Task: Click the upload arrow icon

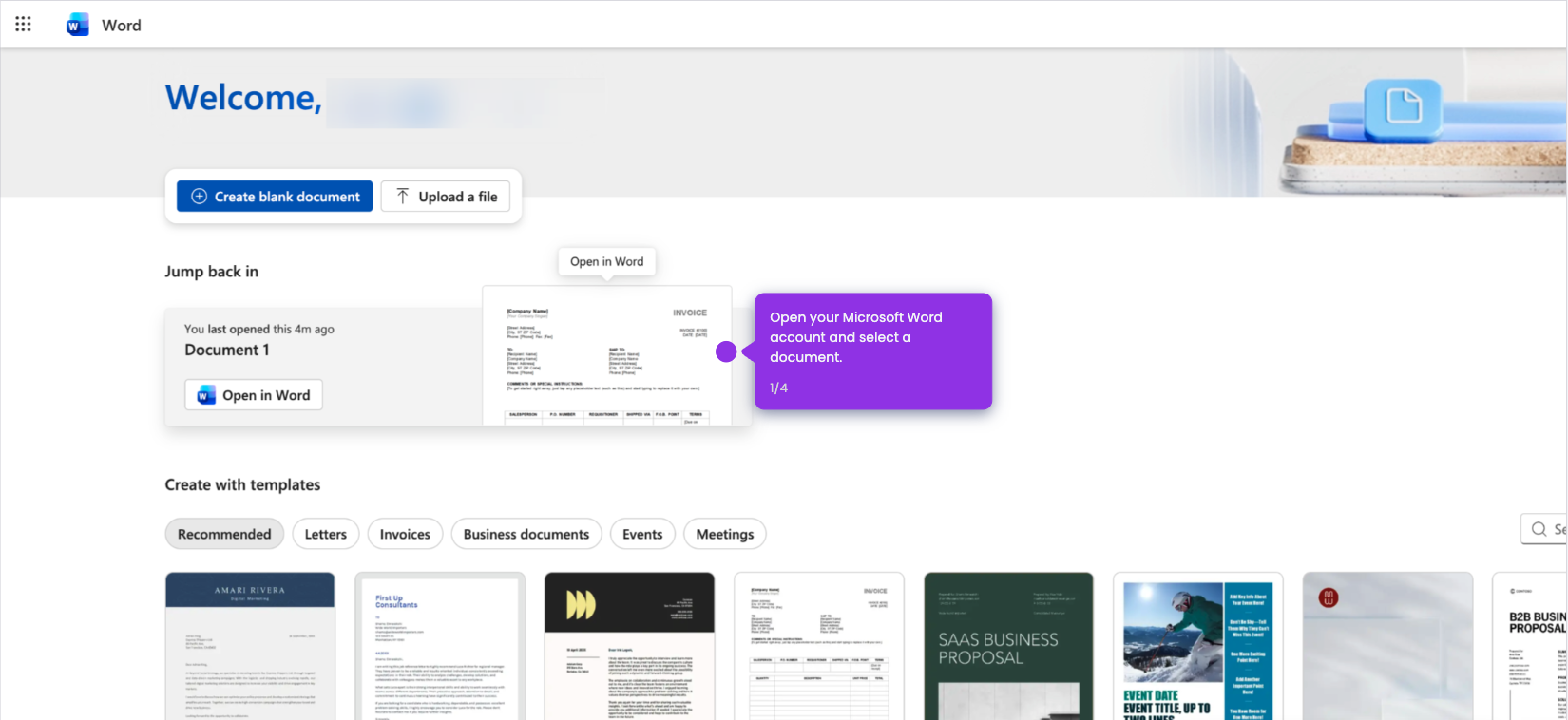Action: (403, 197)
